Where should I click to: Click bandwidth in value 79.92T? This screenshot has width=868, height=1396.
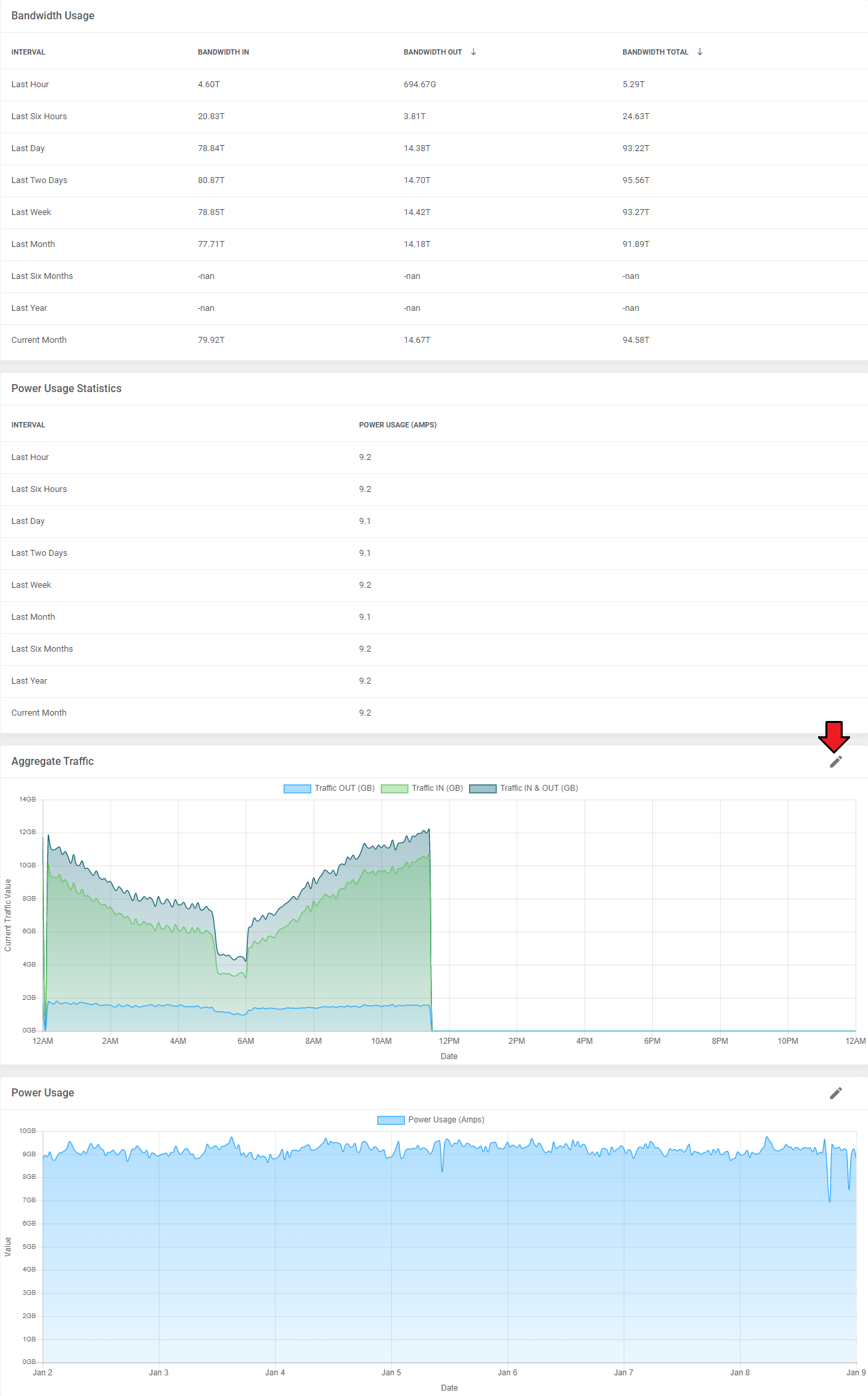tap(211, 340)
